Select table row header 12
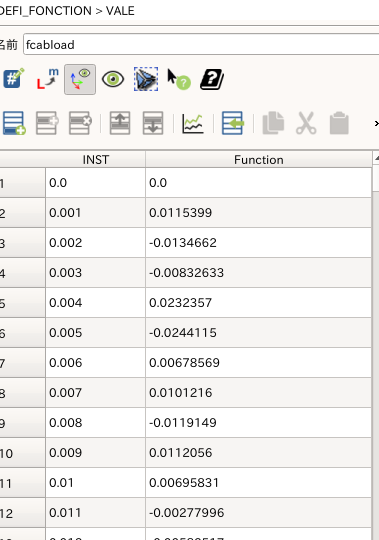 pyautogui.click(x=22, y=513)
